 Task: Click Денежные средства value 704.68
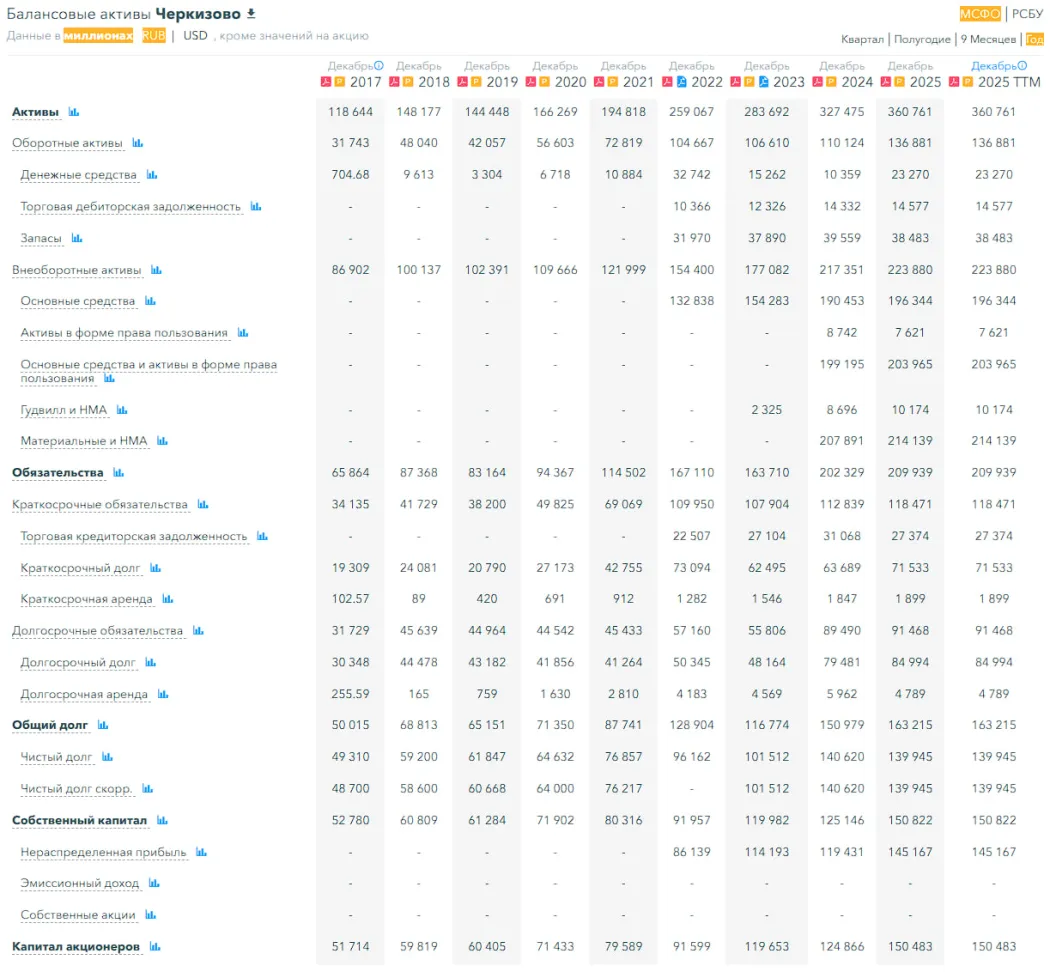[350, 175]
